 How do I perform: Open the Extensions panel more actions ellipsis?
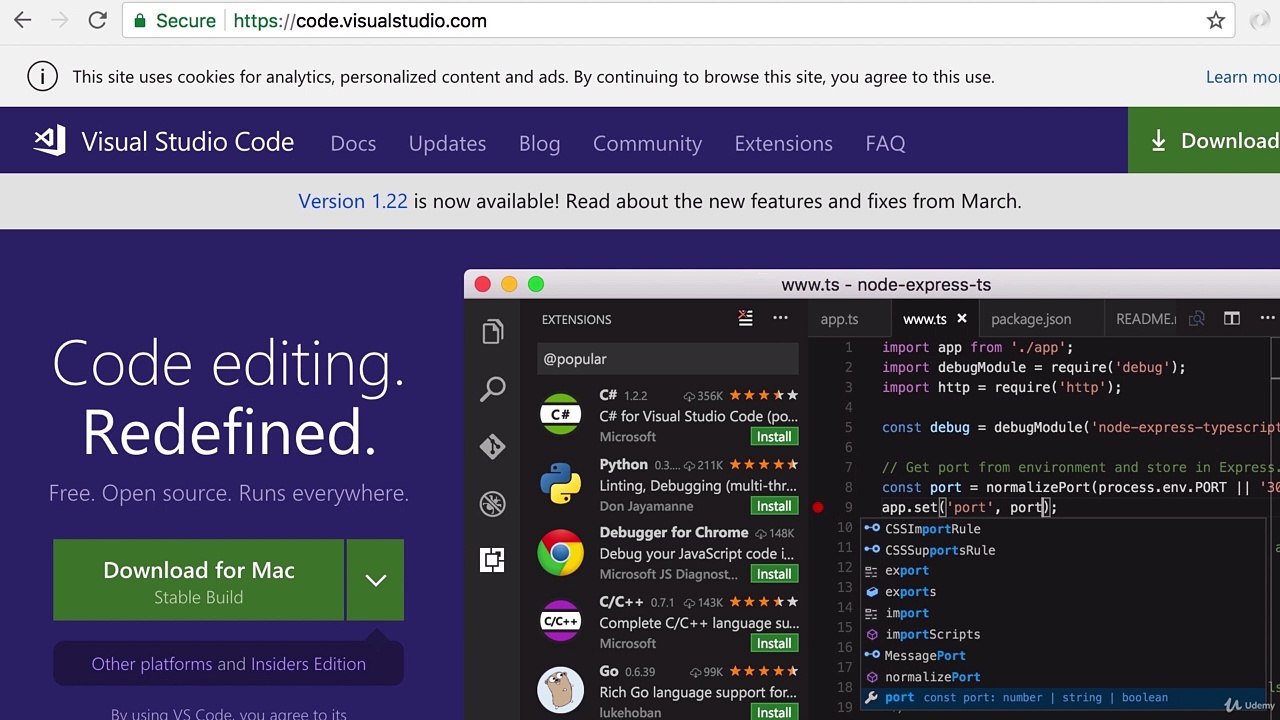coord(781,318)
